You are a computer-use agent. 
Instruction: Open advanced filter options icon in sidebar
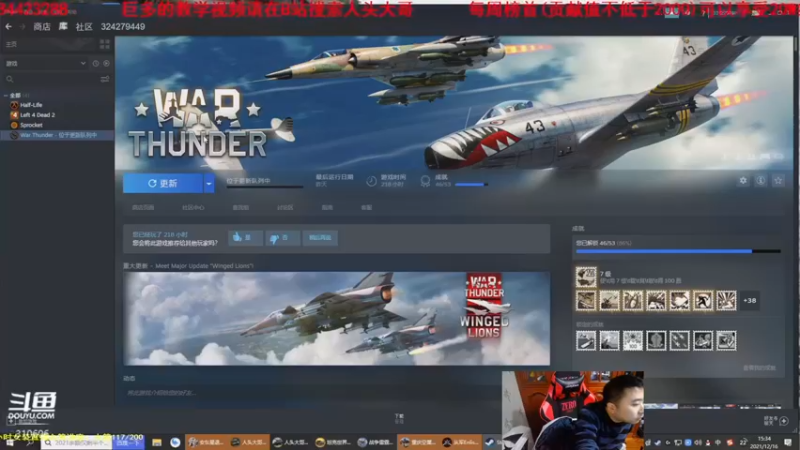tap(105, 79)
